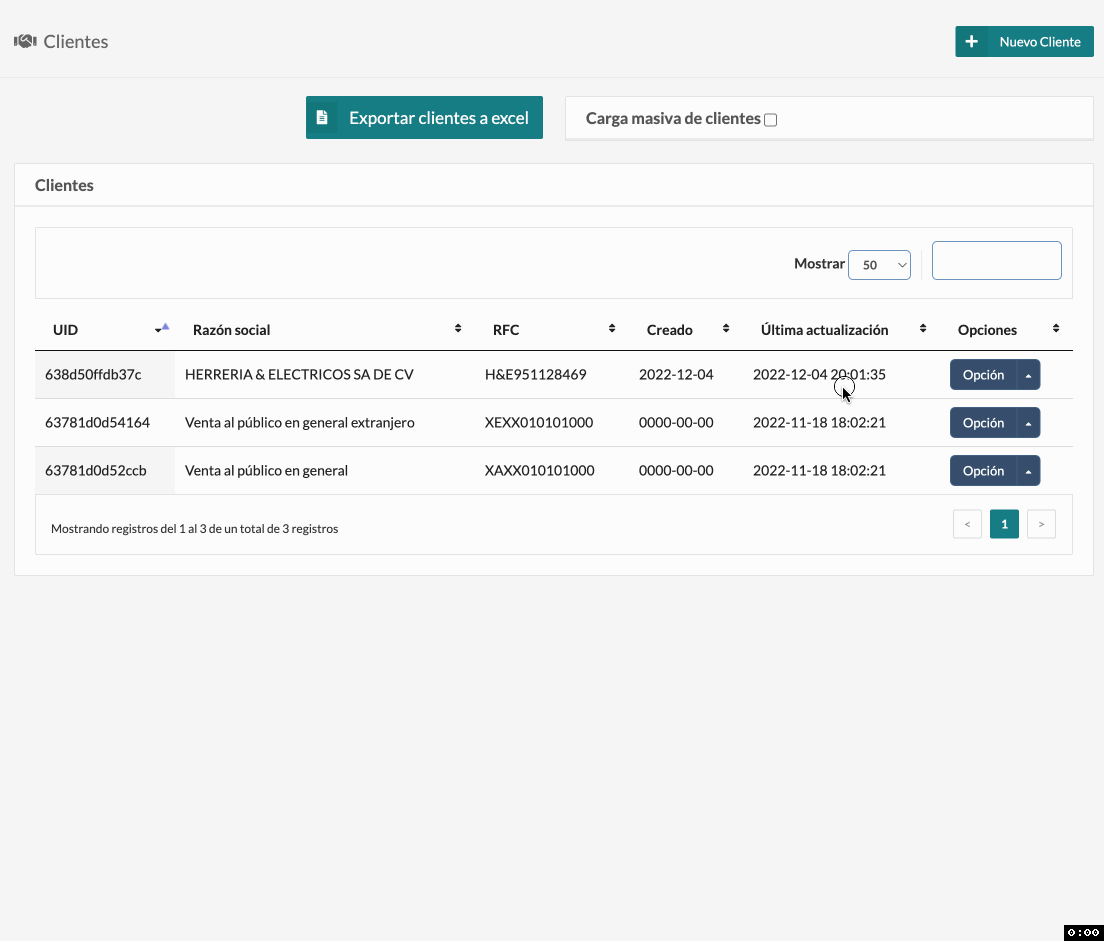Image resolution: width=1104 pixels, height=941 pixels.
Task: Click inside the search input field
Action: point(996,259)
